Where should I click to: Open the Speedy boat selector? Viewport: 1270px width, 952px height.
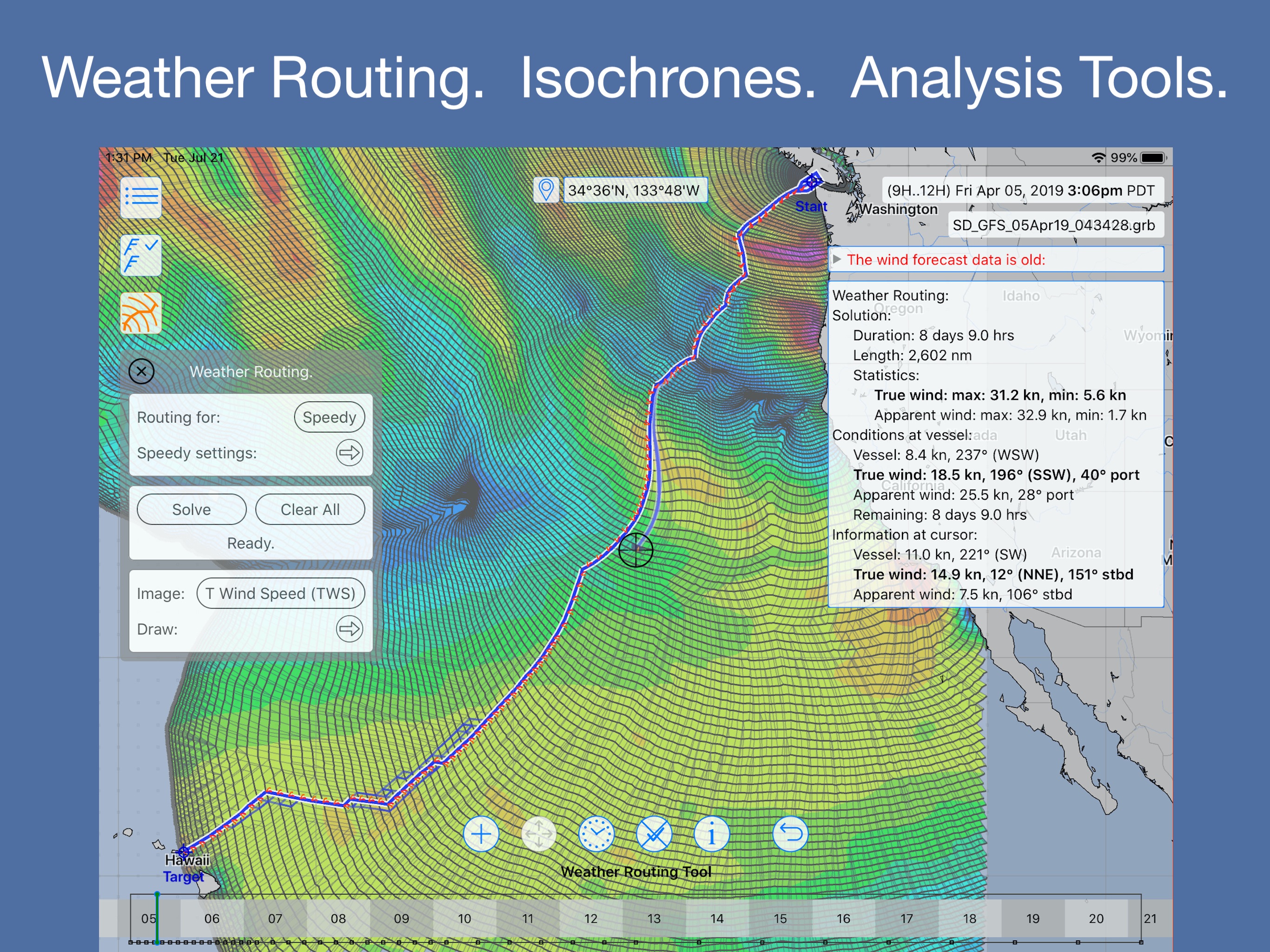(330, 417)
